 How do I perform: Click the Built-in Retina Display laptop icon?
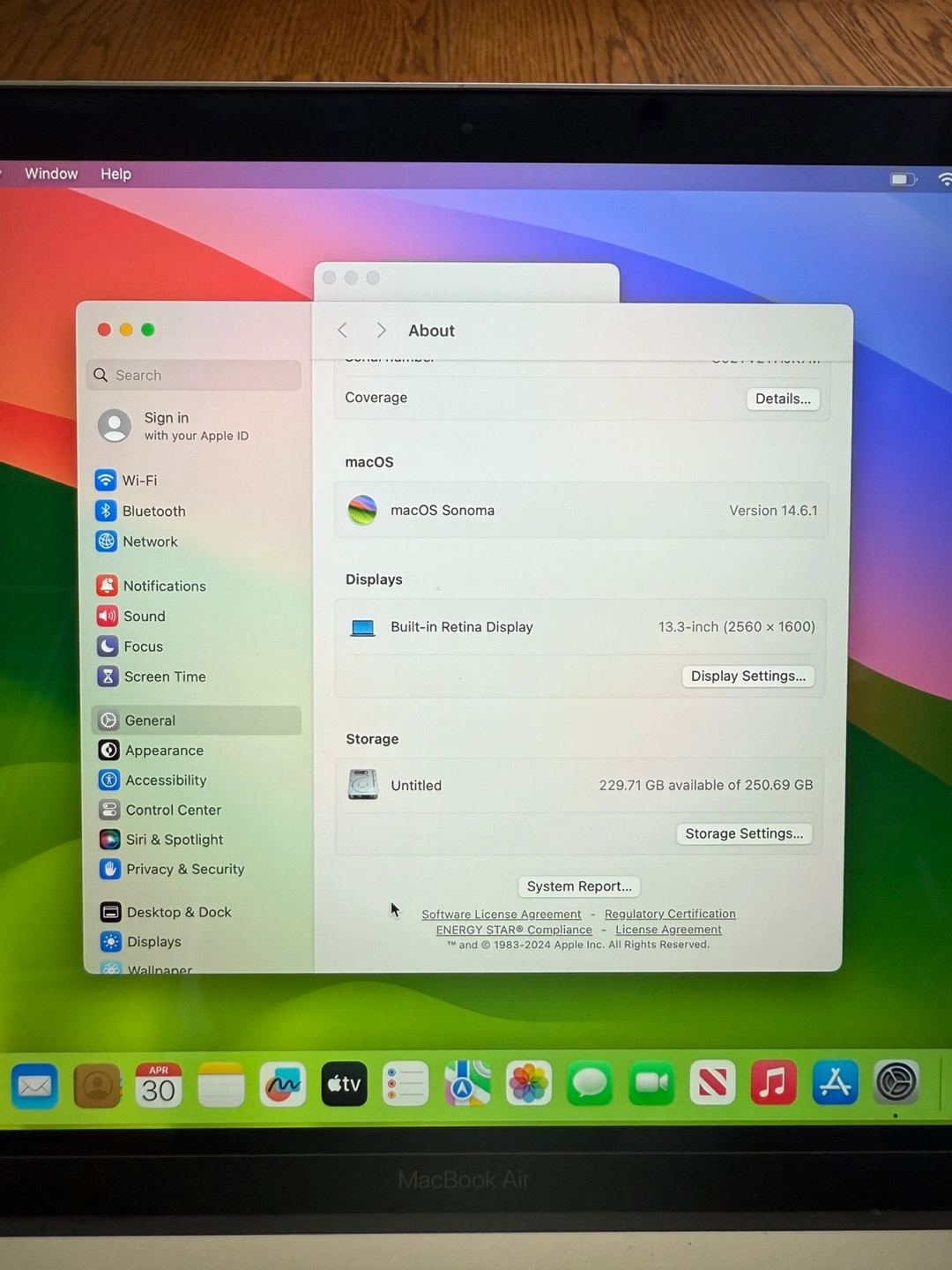tap(362, 627)
